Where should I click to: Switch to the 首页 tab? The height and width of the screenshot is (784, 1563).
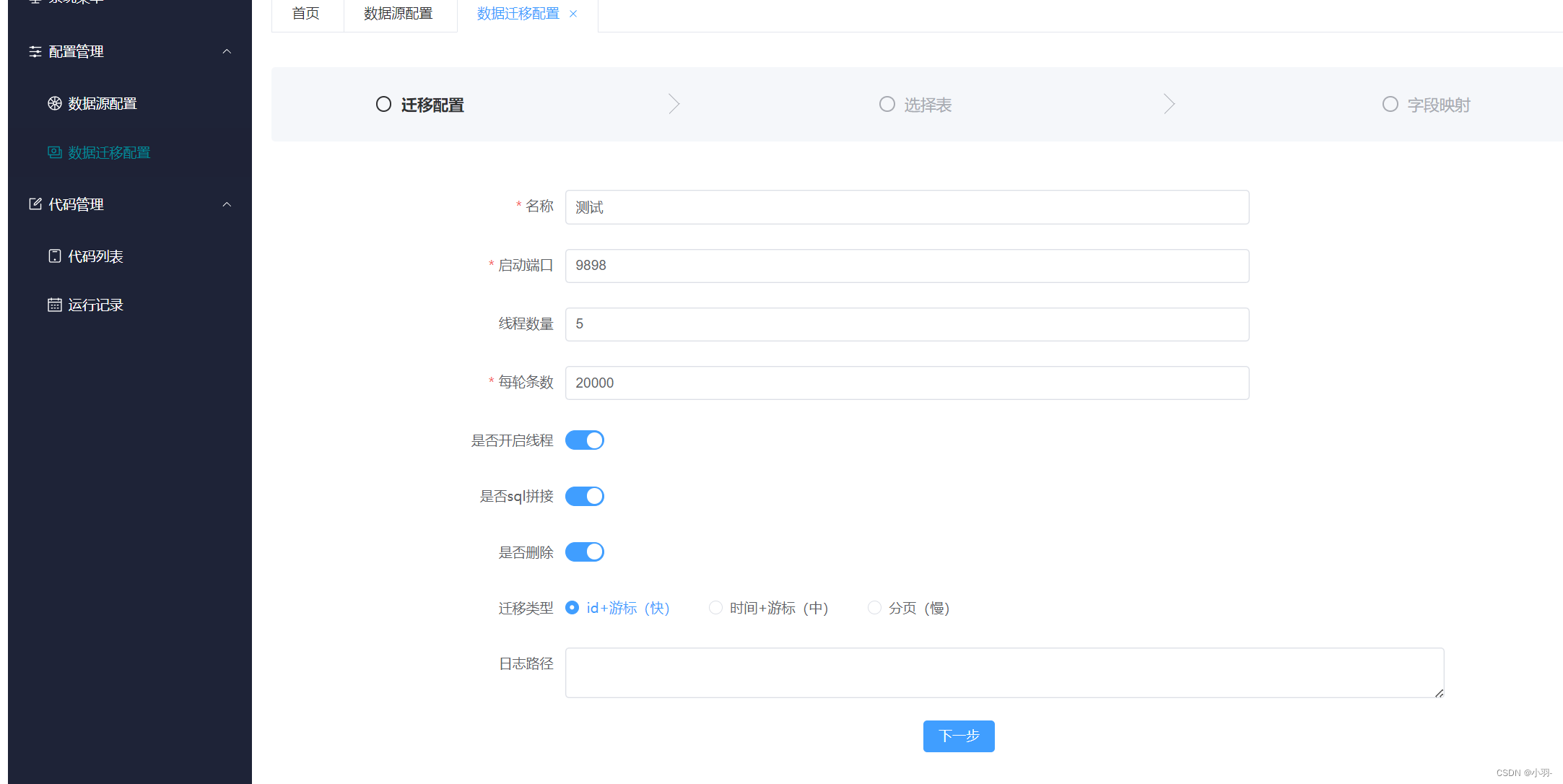(x=306, y=14)
